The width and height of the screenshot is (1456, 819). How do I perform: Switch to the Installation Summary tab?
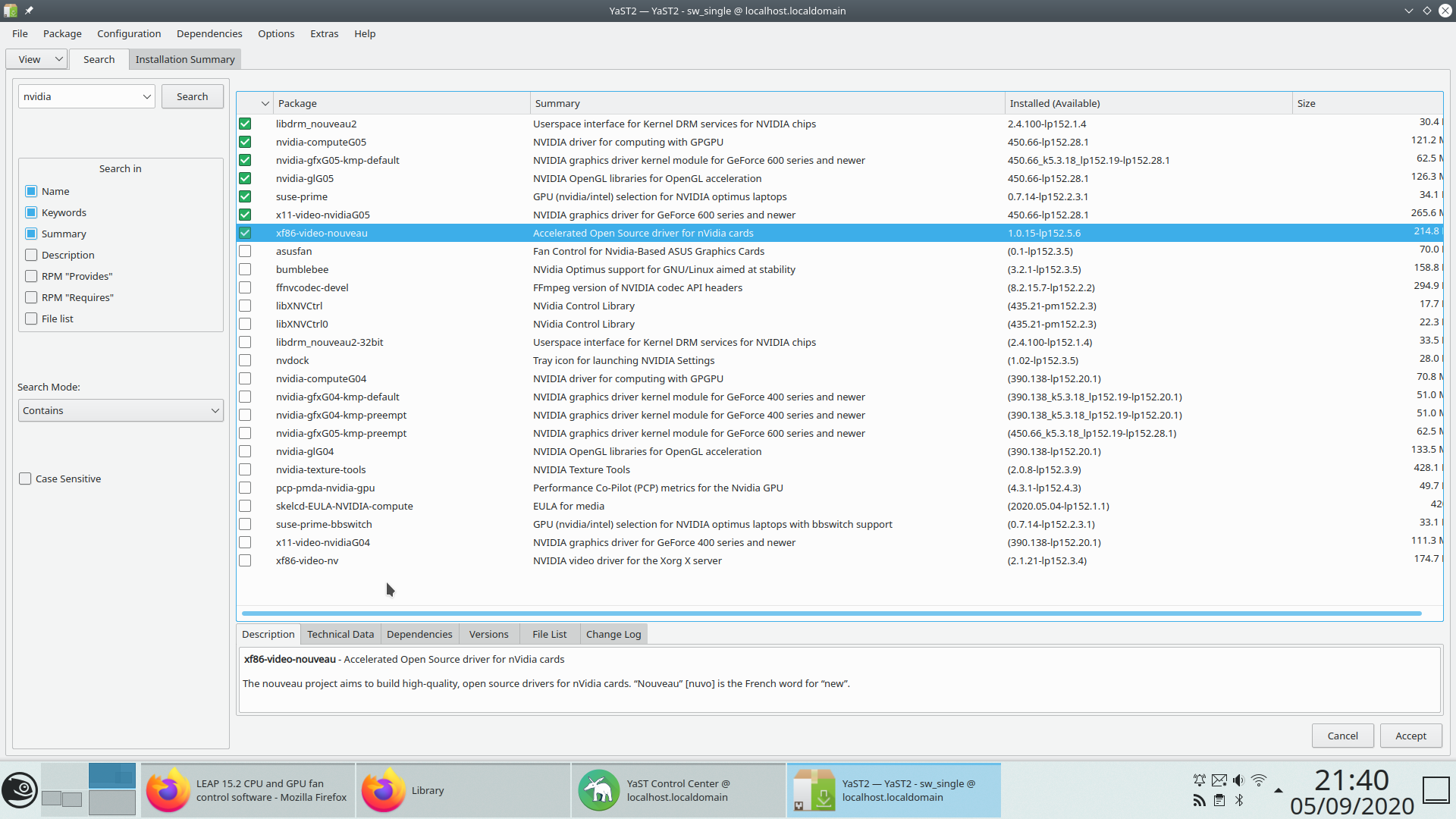tap(185, 59)
